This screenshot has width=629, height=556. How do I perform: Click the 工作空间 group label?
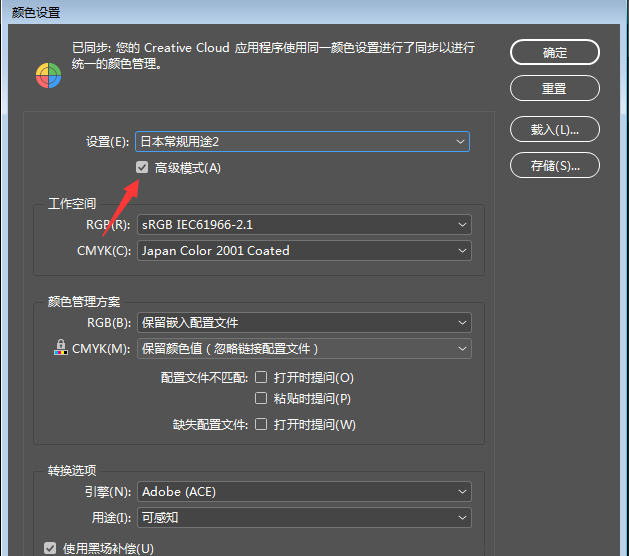tap(72, 203)
